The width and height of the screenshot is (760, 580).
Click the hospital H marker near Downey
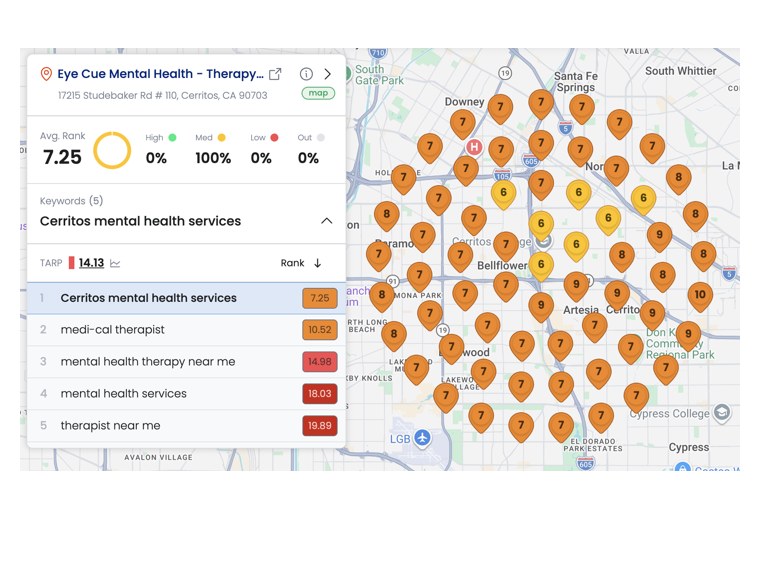pos(474,147)
